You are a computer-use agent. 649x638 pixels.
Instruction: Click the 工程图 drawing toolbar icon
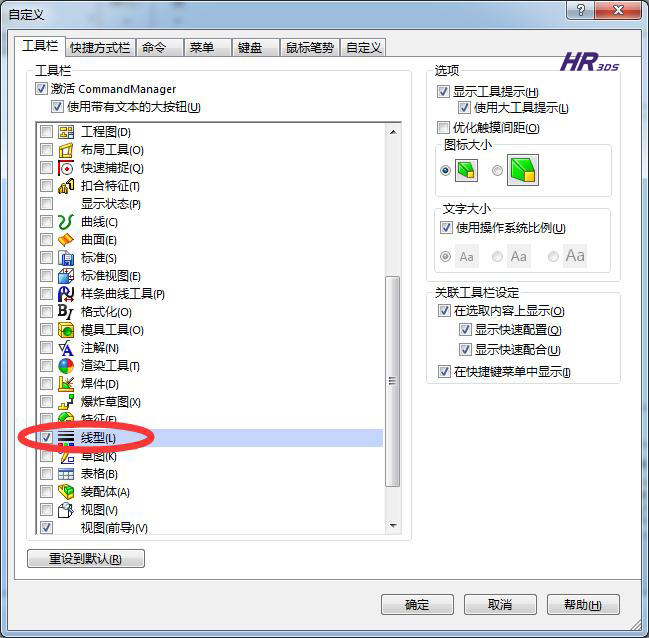[x=66, y=132]
